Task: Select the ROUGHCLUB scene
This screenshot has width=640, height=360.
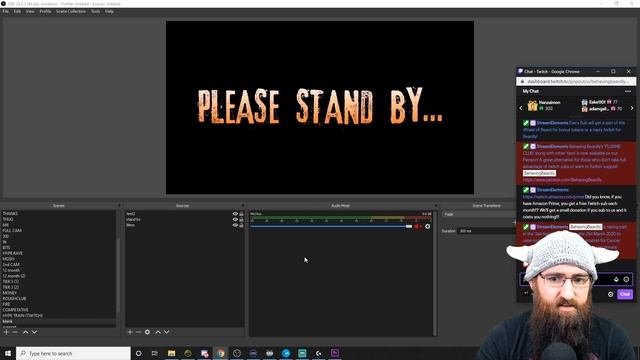Action: click(14, 299)
